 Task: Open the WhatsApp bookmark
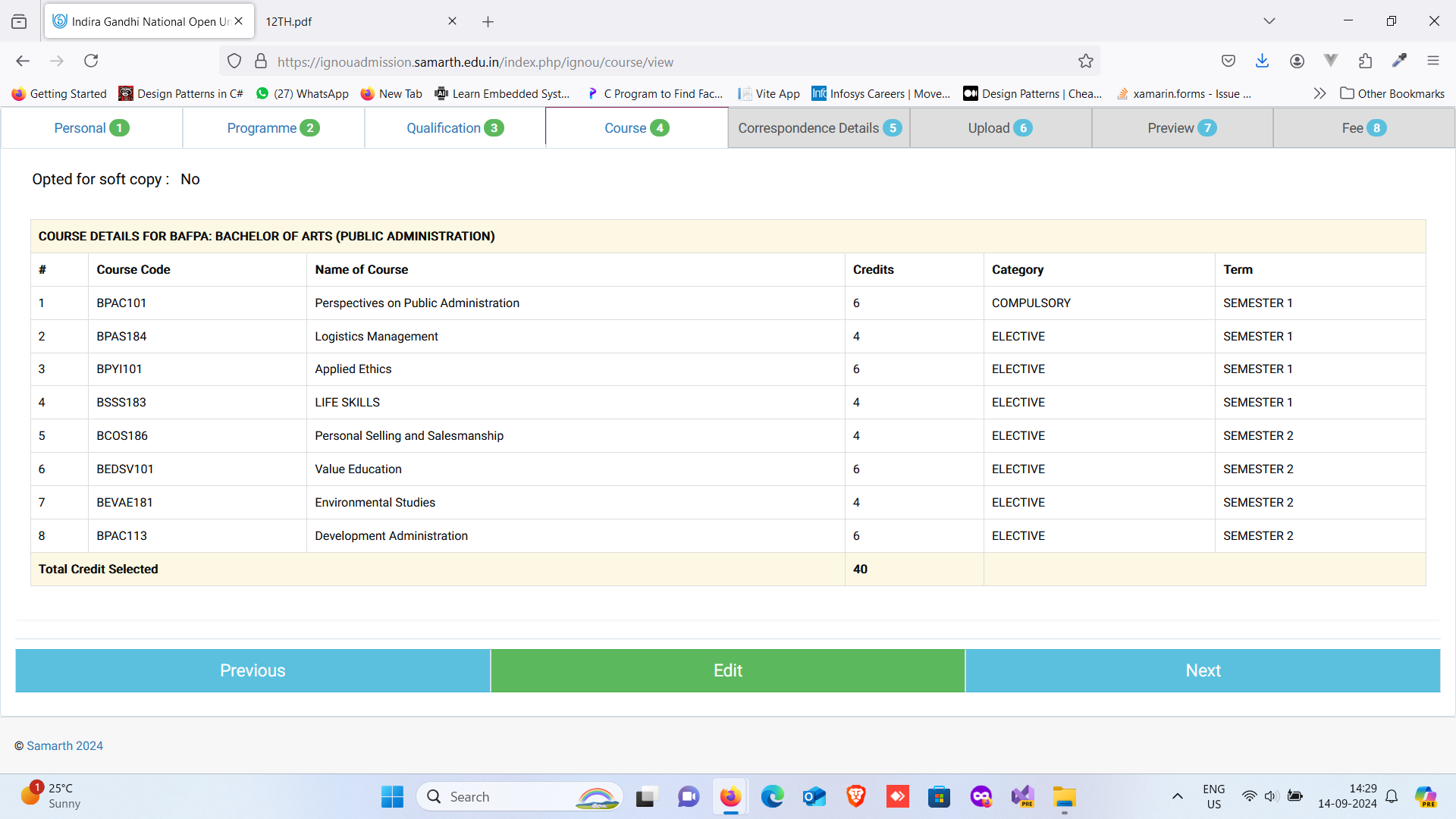pos(303,93)
